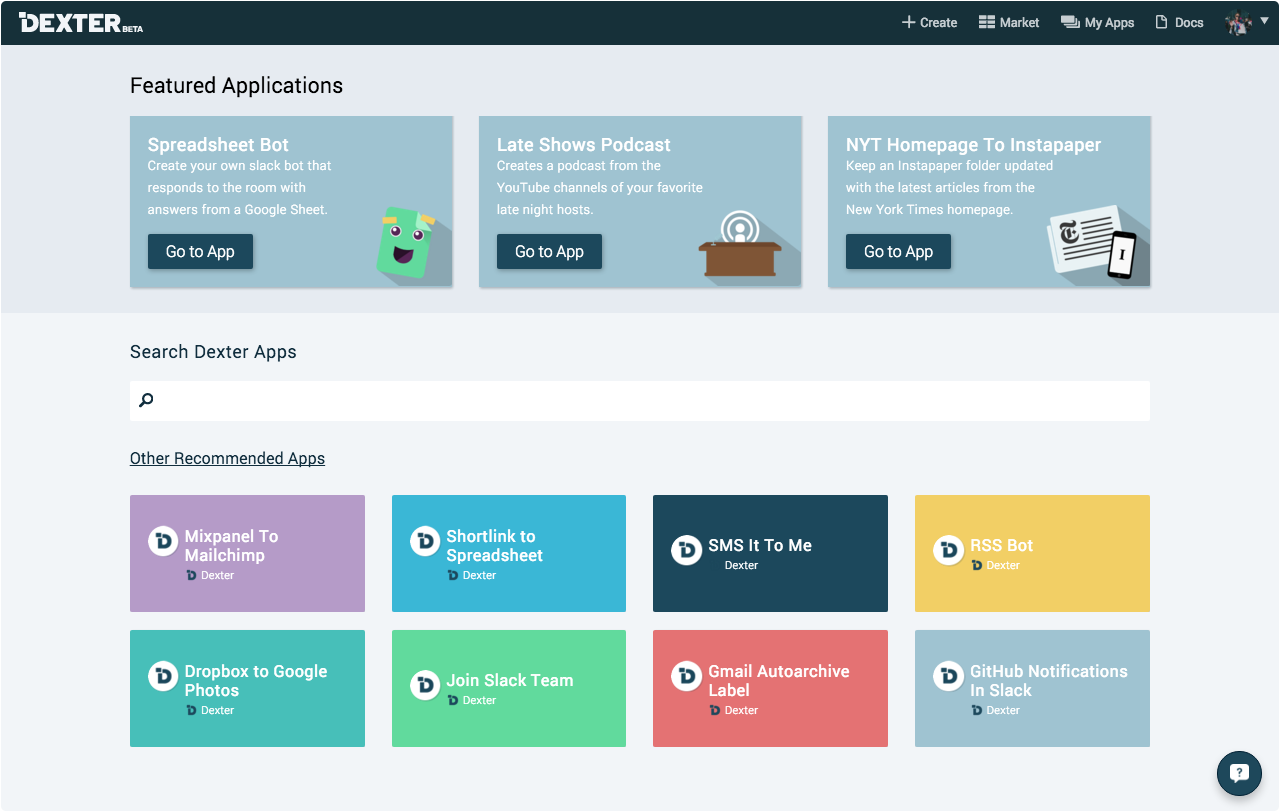Open the Docs page

click(x=1179, y=22)
